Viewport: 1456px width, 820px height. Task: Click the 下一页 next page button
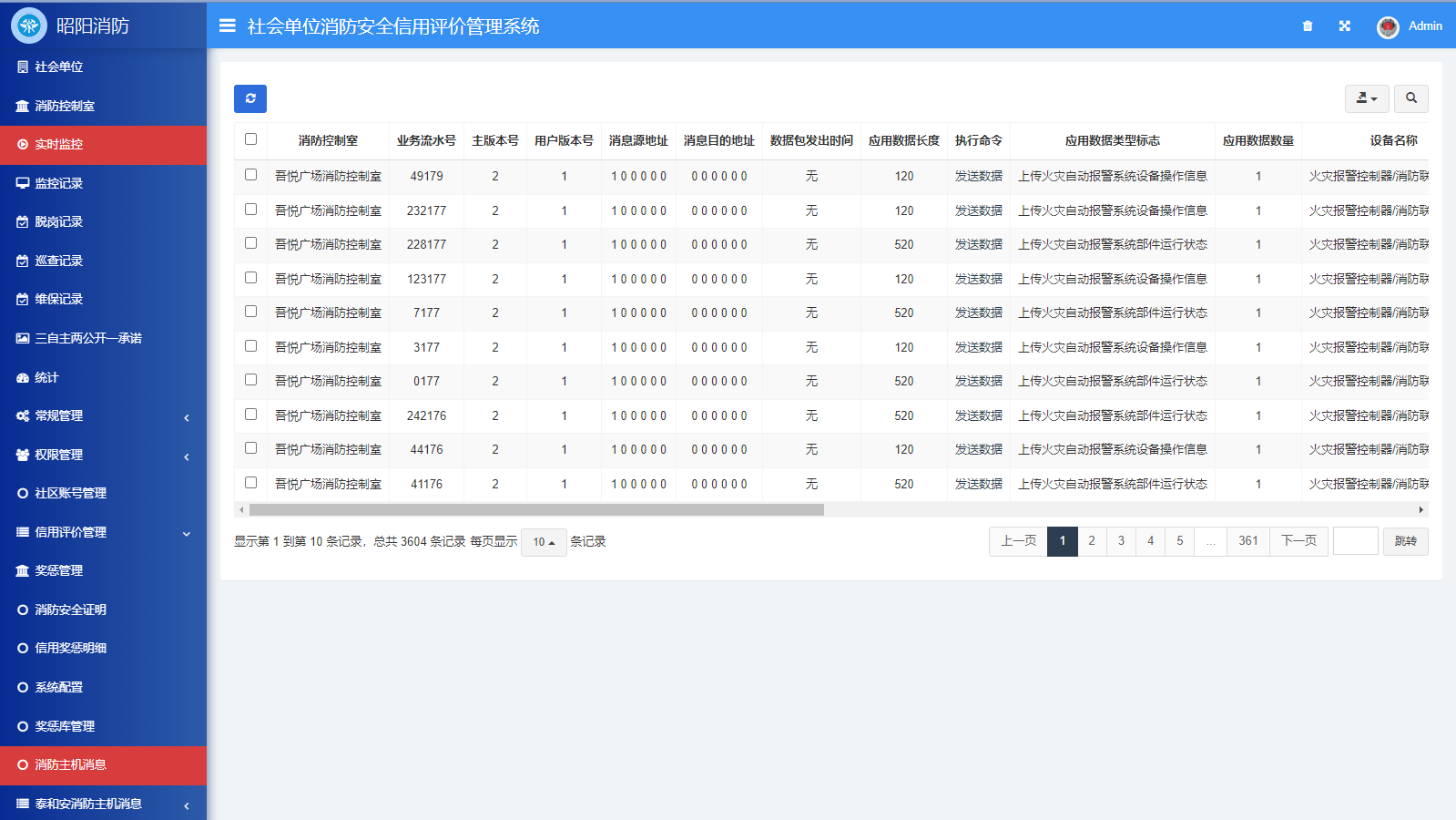pos(1299,541)
